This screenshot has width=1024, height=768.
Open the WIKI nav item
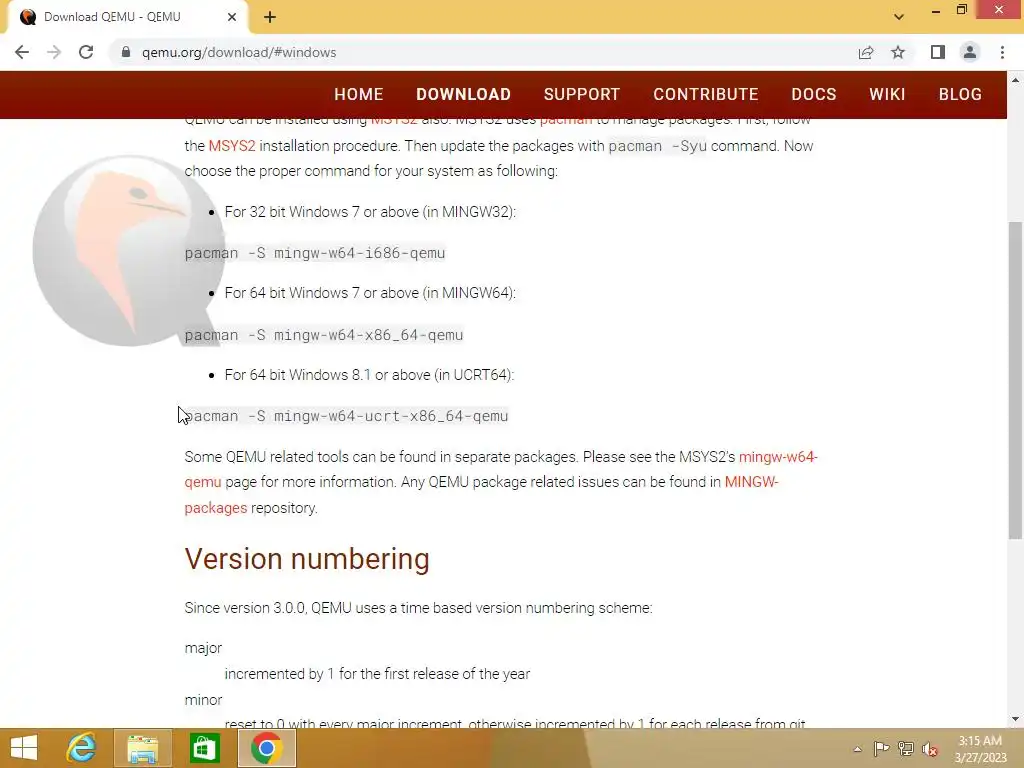[x=888, y=94]
